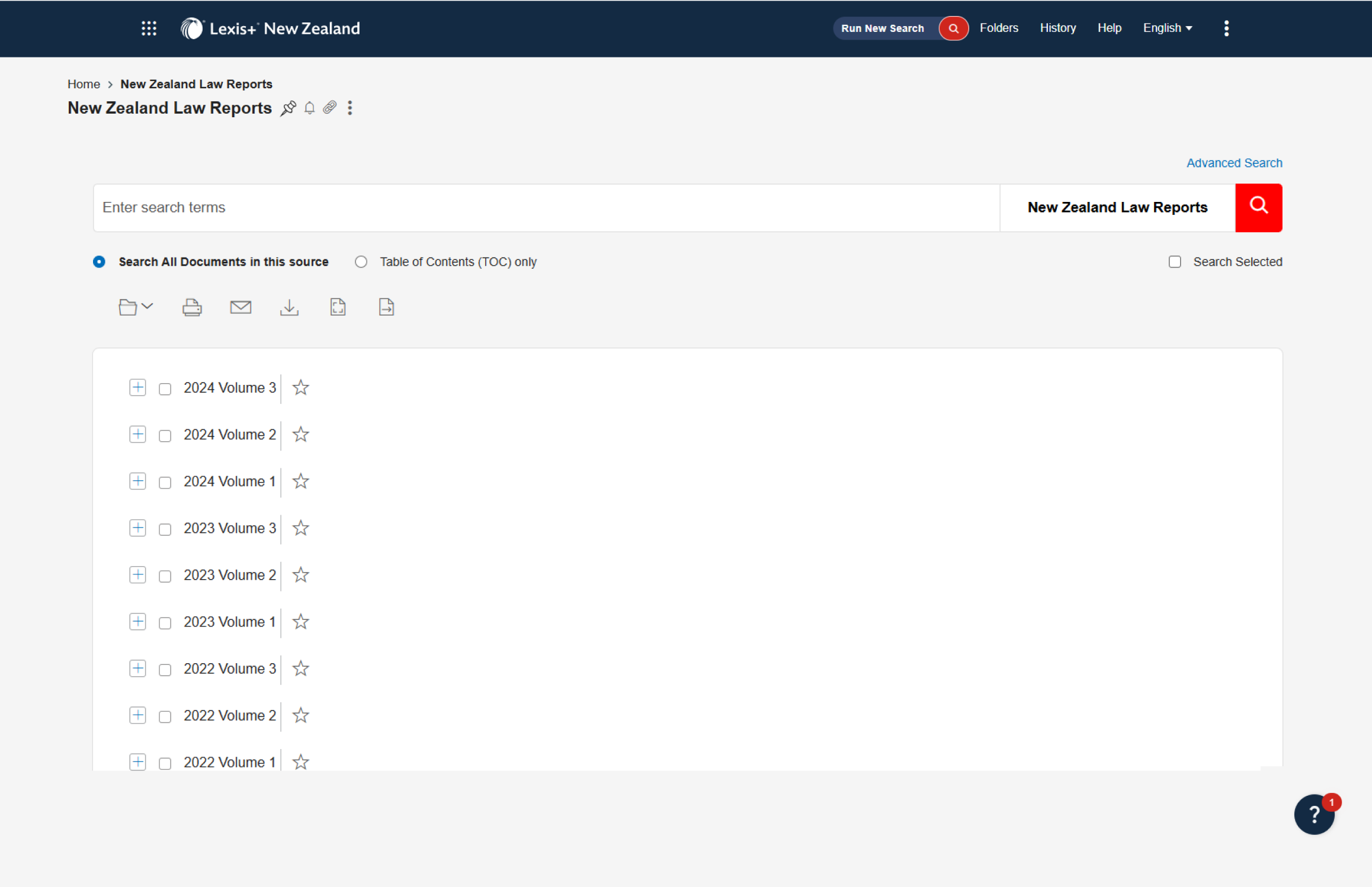This screenshot has height=887, width=1372.
Task: Create an alert with the bell icon
Action: [309, 108]
